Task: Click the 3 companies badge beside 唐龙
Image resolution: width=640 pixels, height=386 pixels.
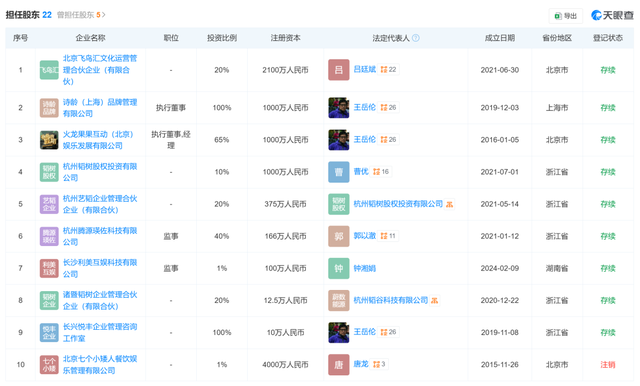Action: (x=379, y=364)
